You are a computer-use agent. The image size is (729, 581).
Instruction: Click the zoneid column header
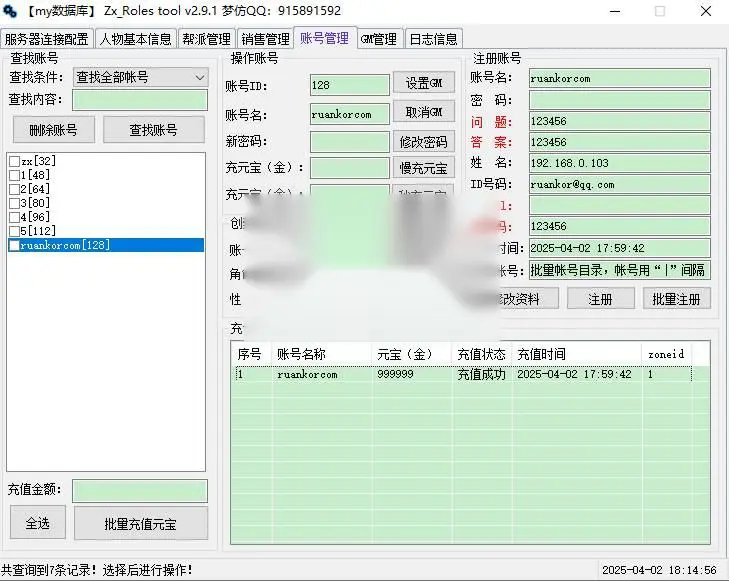coord(666,354)
